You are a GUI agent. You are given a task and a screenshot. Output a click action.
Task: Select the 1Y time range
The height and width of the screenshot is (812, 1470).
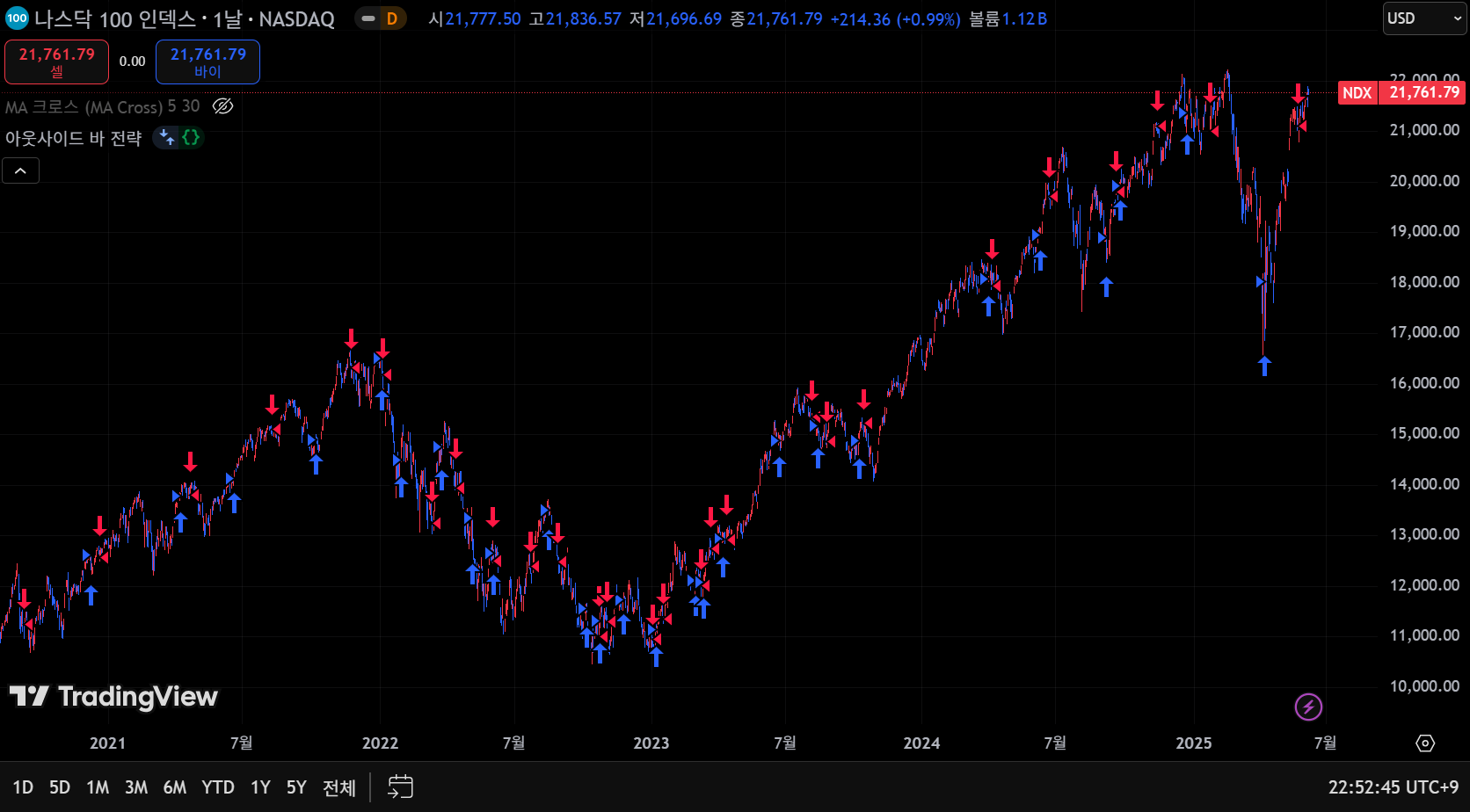tap(260, 787)
